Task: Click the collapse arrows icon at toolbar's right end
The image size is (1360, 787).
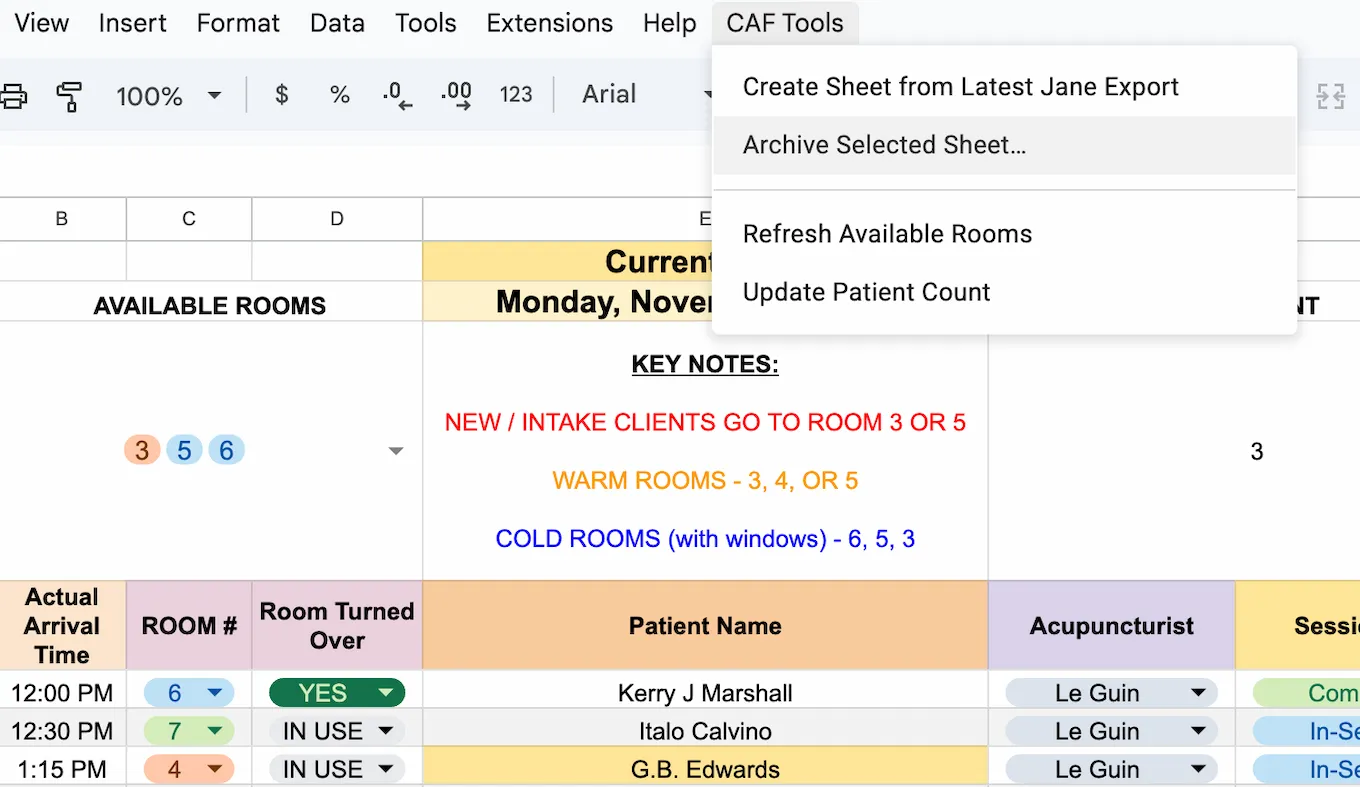Action: 1331,96
